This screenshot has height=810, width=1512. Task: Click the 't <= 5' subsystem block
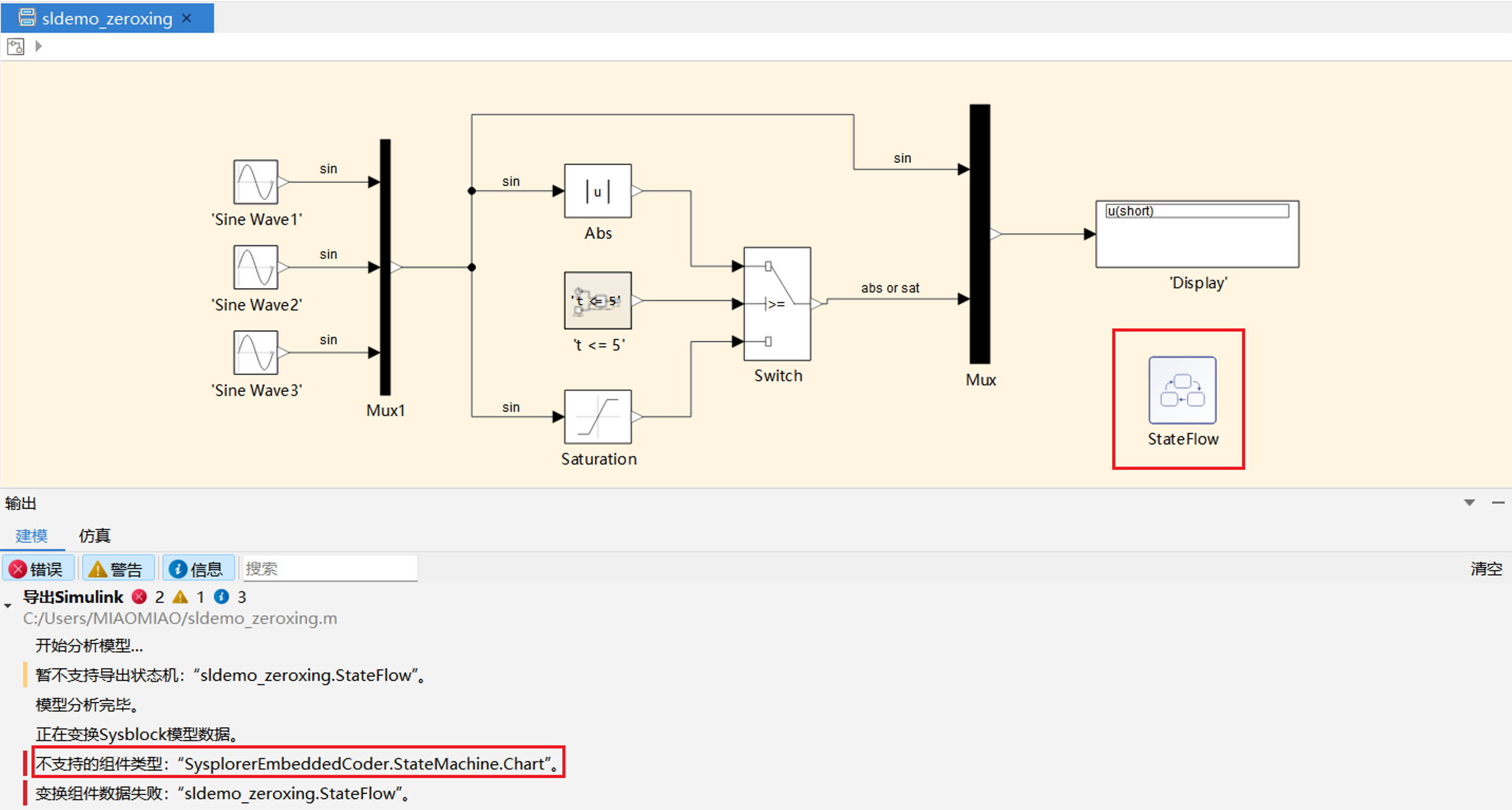pos(598,300)
